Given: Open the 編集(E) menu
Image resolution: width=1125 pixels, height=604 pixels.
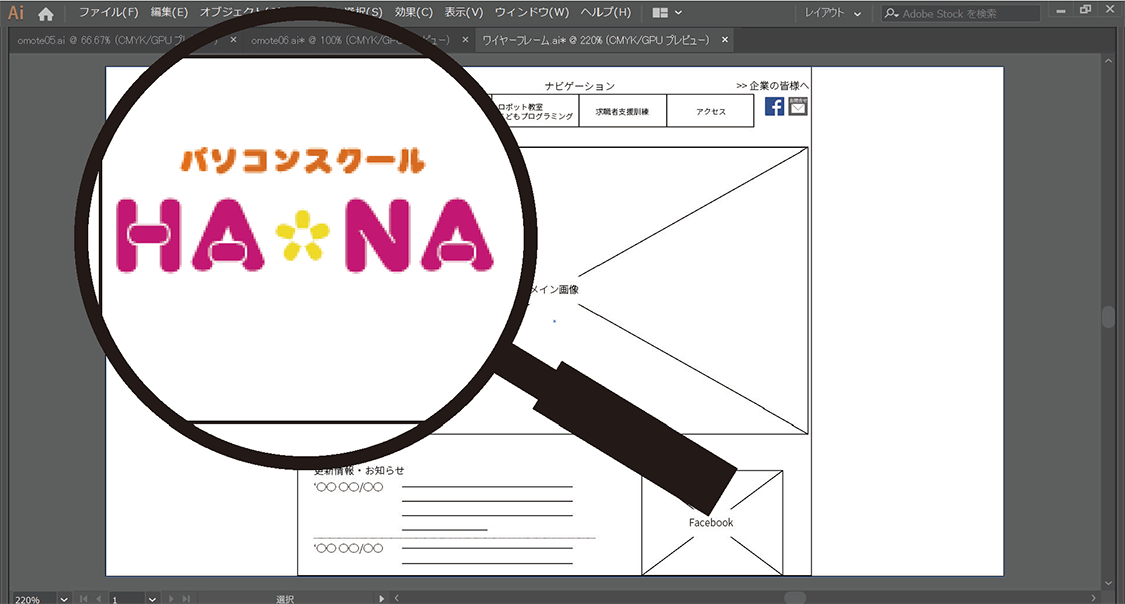Looking at the screenshot, I should 169,12.
